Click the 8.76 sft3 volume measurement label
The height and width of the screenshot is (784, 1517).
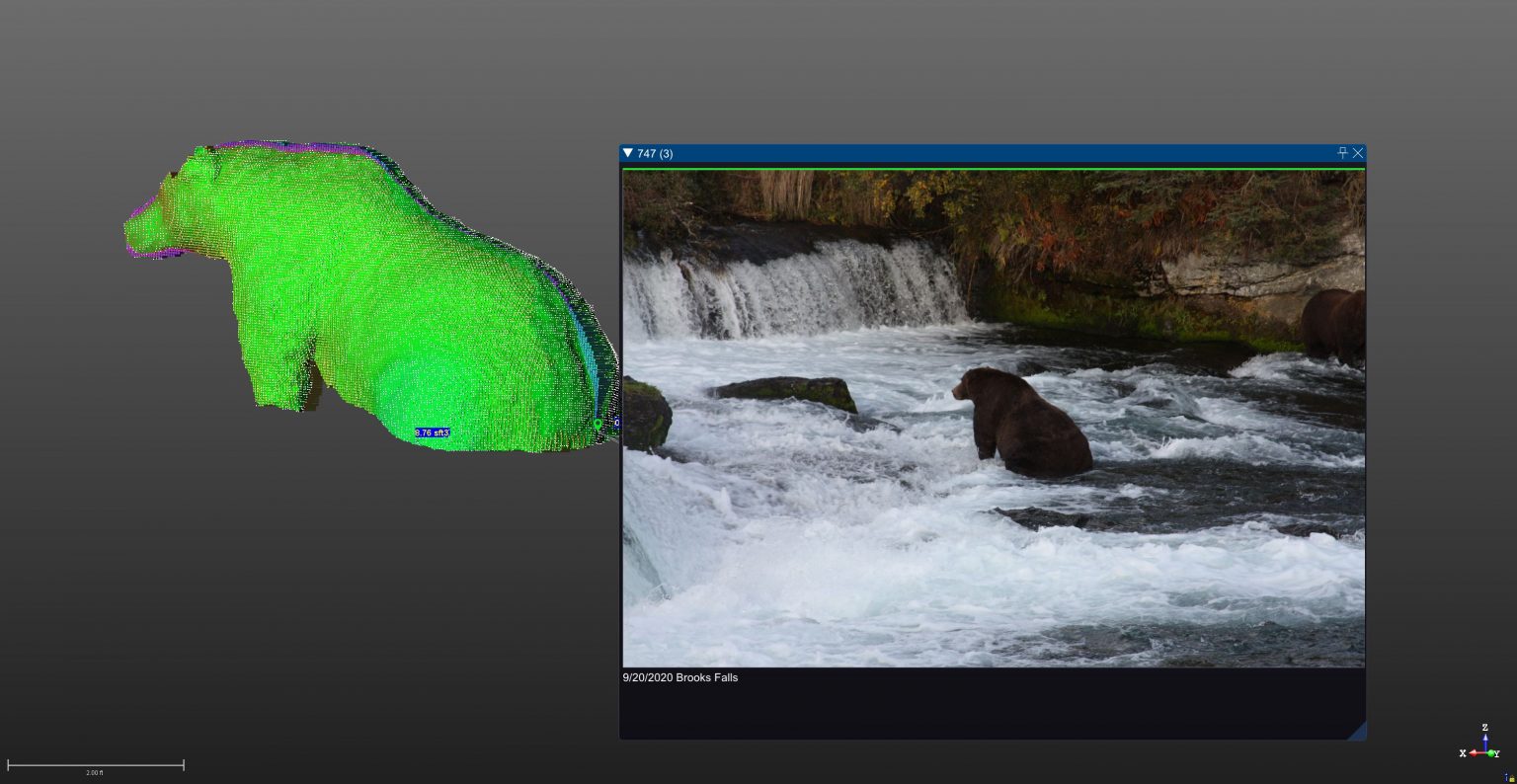click(x=433, y=432)
